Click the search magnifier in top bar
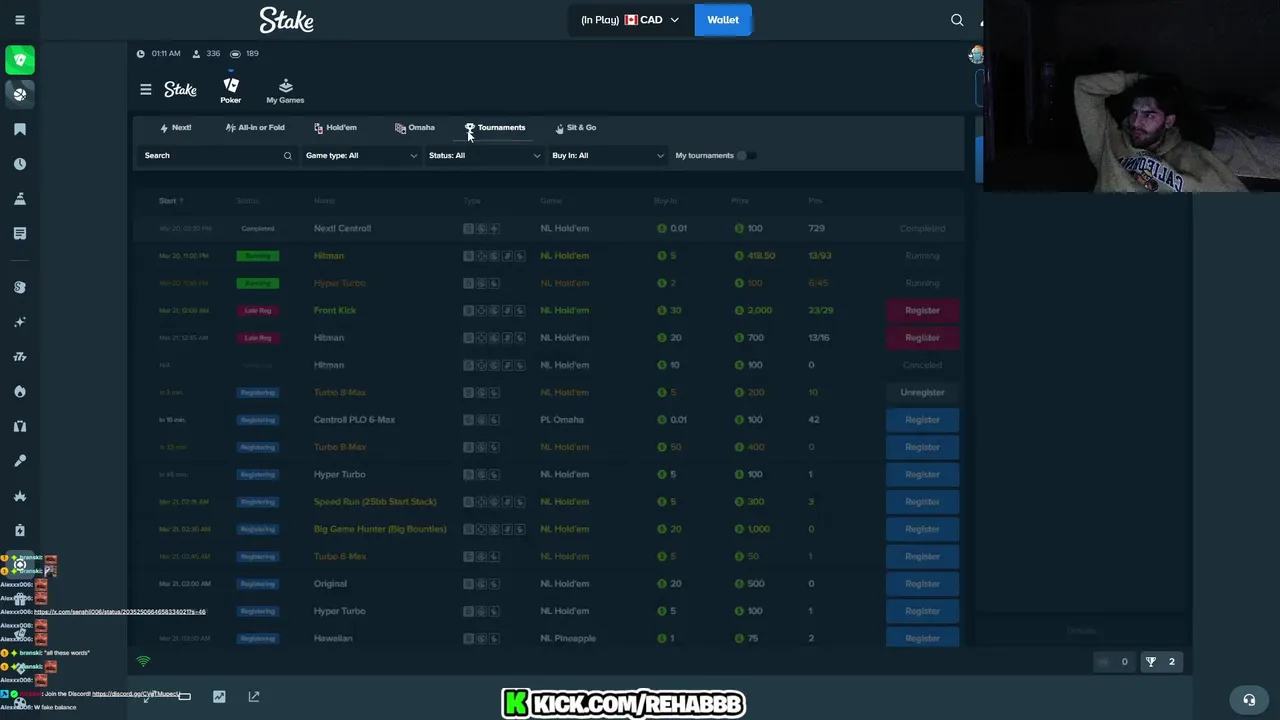Viewport: 1280px width, 720px height. [957, 20]
